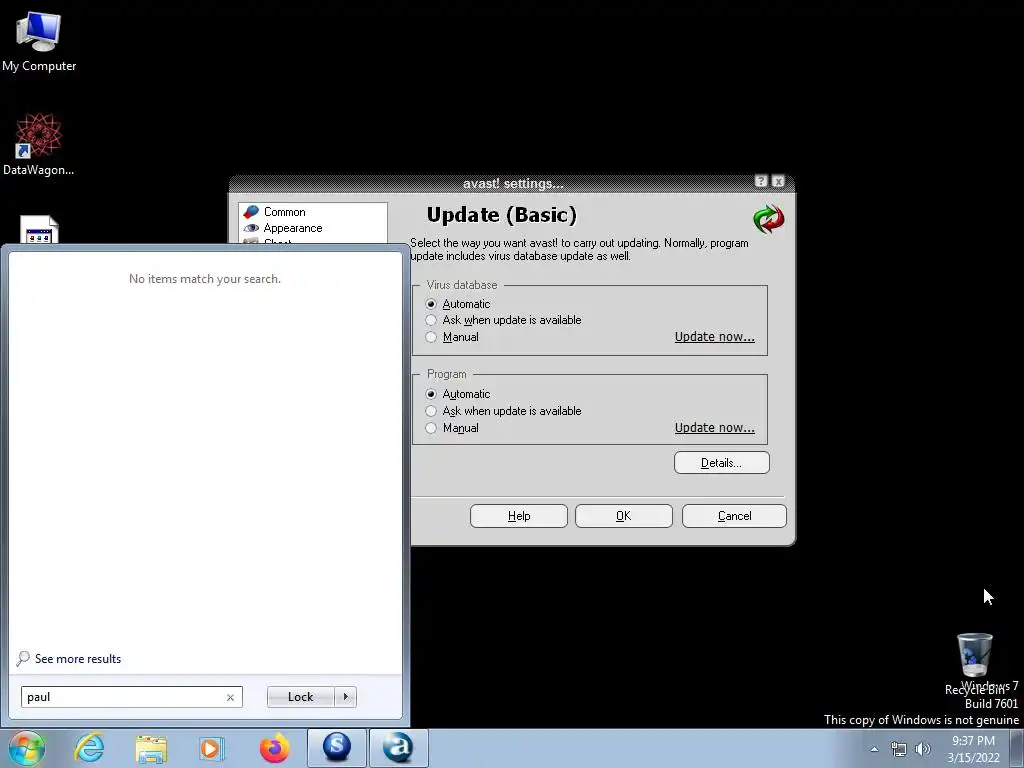Close the avast settings dialog
This screenshot has width=1024, height=768.
tap(778, 182)
